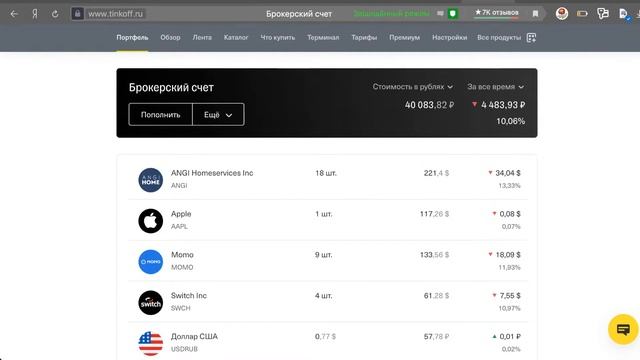640x360 pixels.
Task: Reload the page
Action: [x=55, y=14]
